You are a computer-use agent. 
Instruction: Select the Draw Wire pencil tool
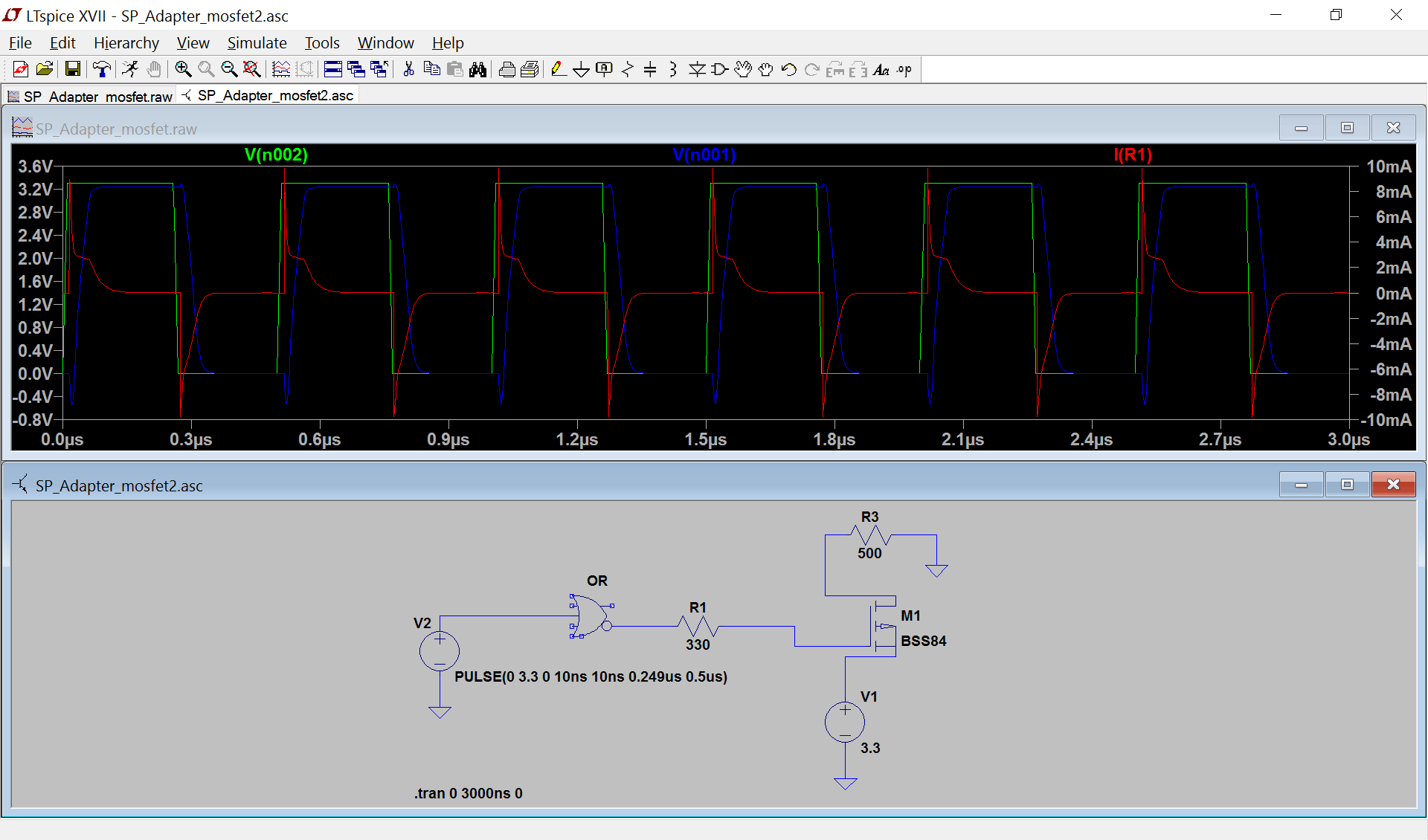(559, 70)
